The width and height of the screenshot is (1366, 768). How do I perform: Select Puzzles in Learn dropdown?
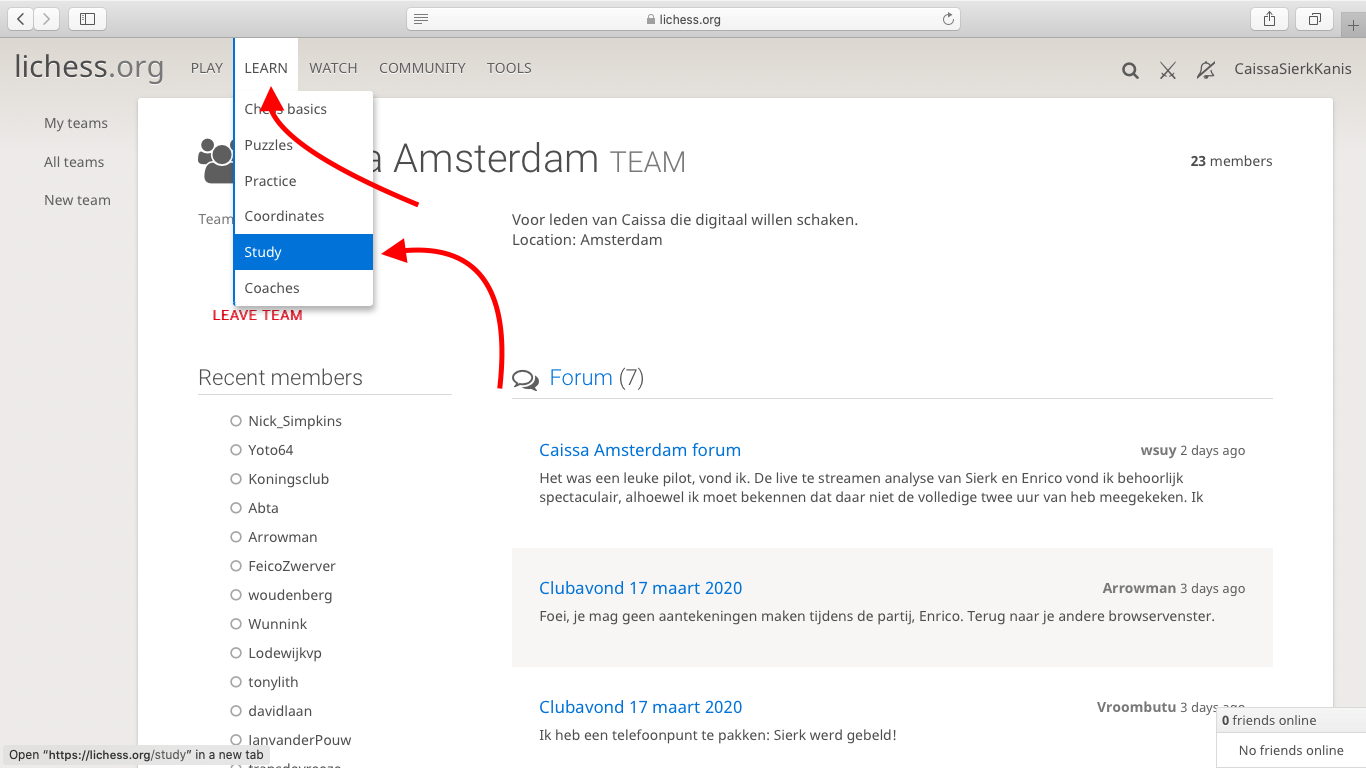click(x=303, y=145)
